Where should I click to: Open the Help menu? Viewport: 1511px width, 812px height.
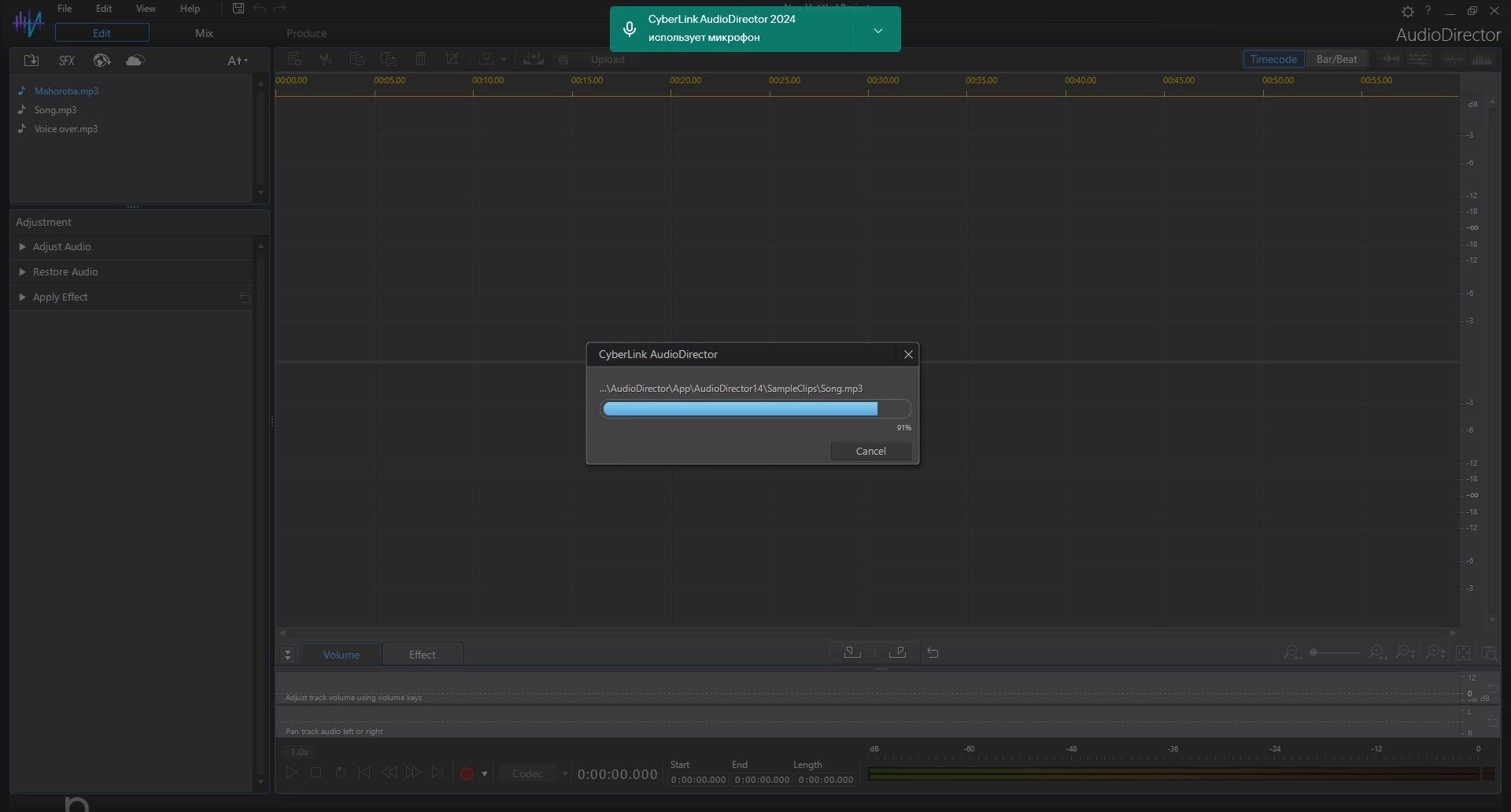(190, 9)
